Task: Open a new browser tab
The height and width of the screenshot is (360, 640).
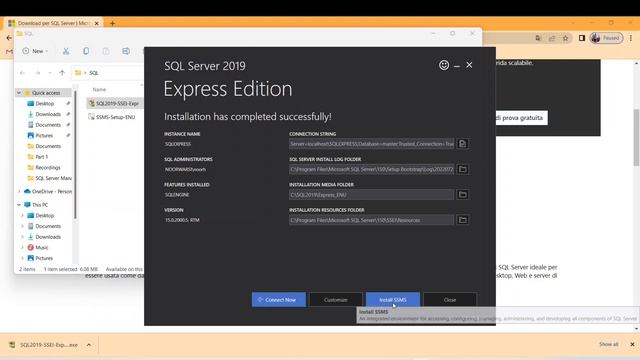Action: click(x=112, y=23)
